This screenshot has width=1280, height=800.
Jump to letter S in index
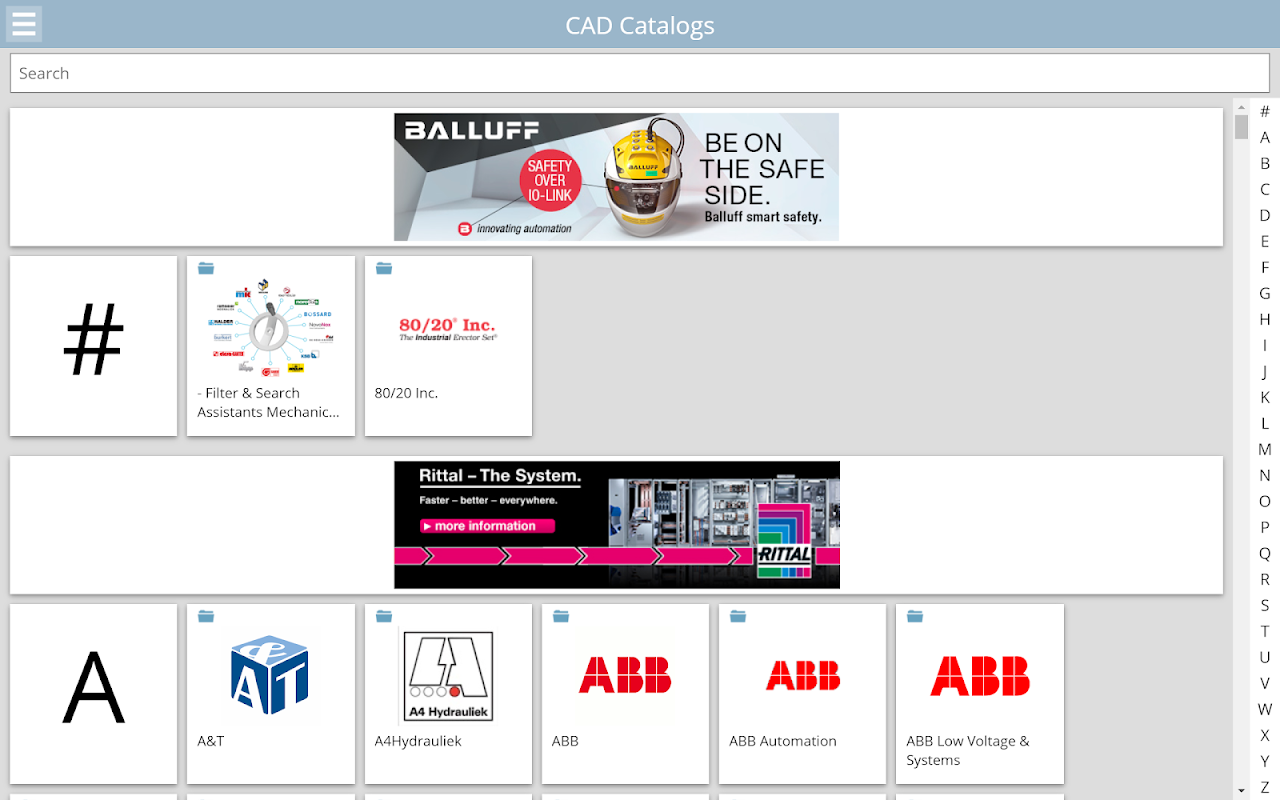pos(1265,605)
